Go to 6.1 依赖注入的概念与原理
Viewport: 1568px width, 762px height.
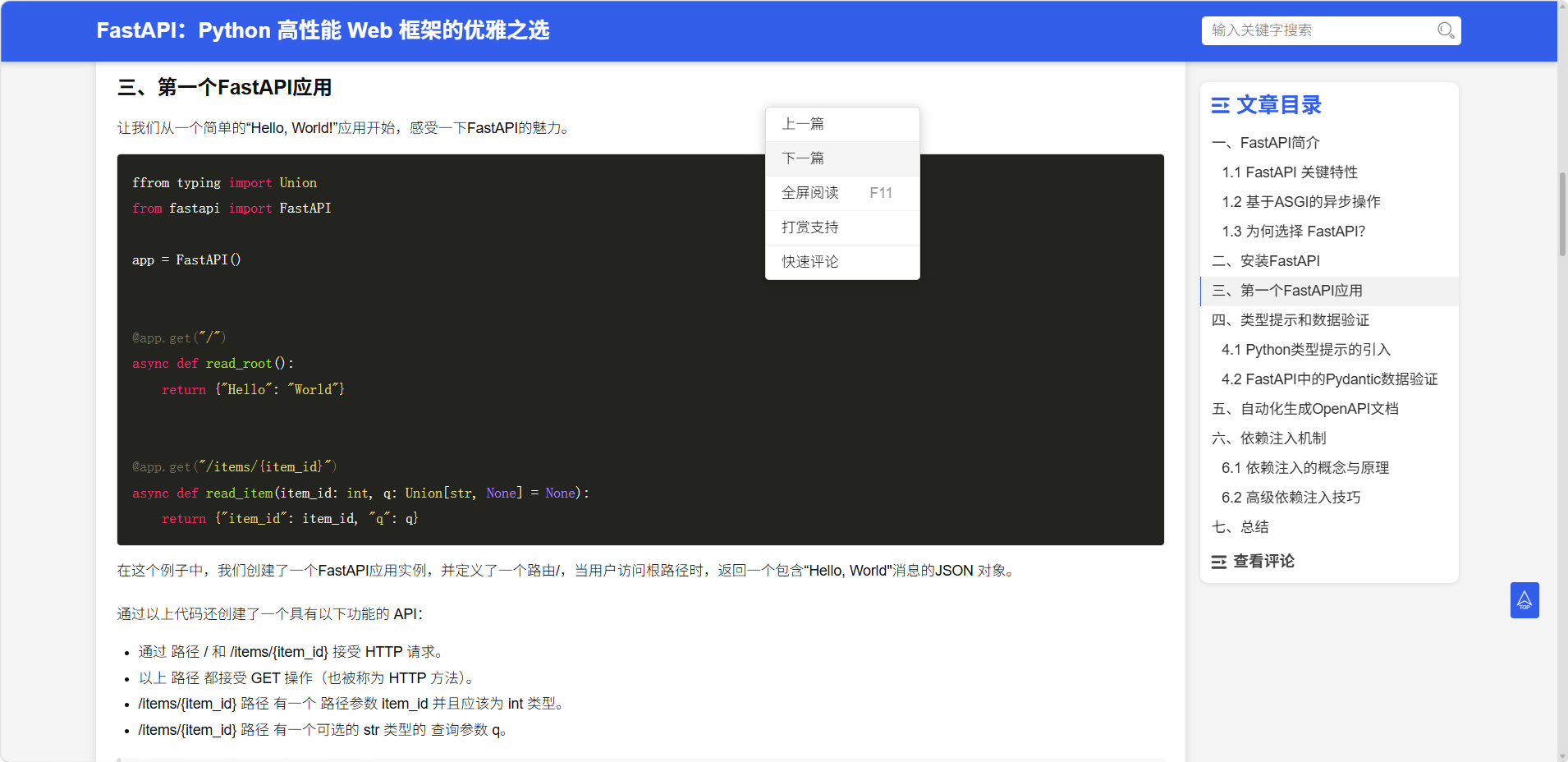(1305, 468)
